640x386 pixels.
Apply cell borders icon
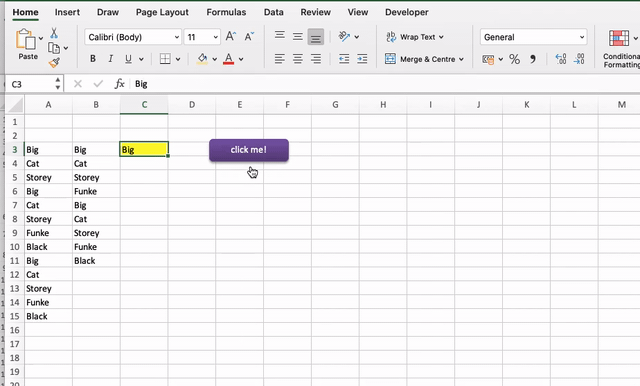(x=165, y=59)
